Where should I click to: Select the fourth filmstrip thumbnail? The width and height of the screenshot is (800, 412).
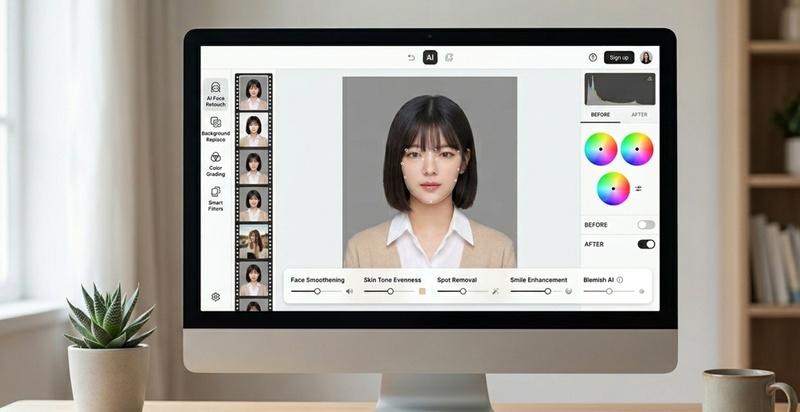click(x=254, y=204)
